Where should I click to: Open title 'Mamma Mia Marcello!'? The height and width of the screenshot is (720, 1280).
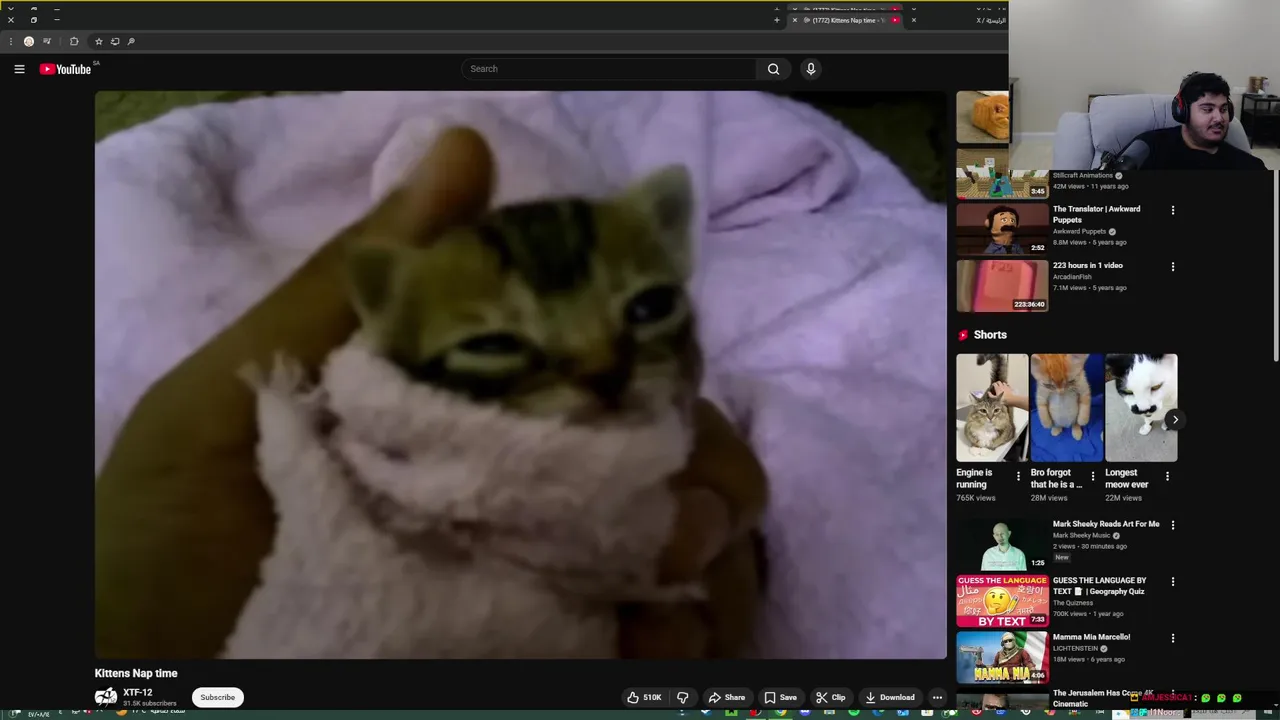pyautogui.click(x=1091, y=637)
